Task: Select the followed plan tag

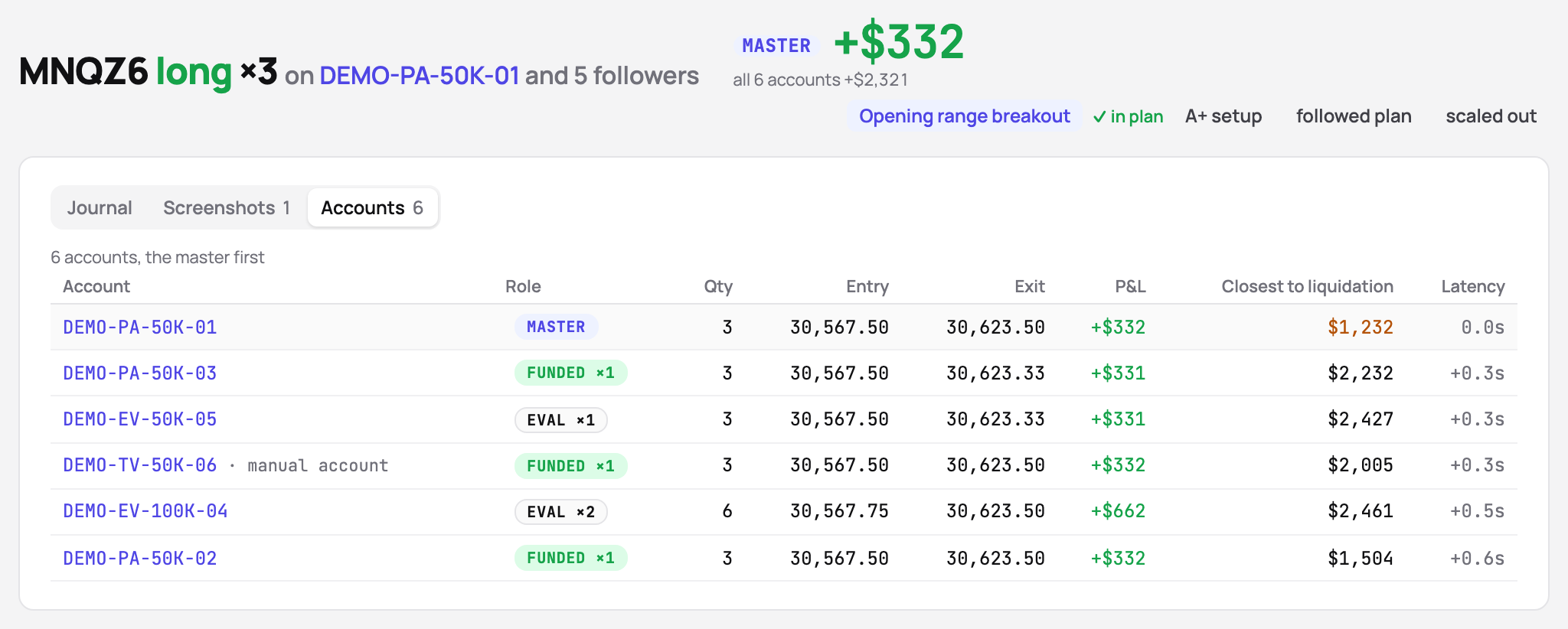Action: click(x=1354, y=116)
